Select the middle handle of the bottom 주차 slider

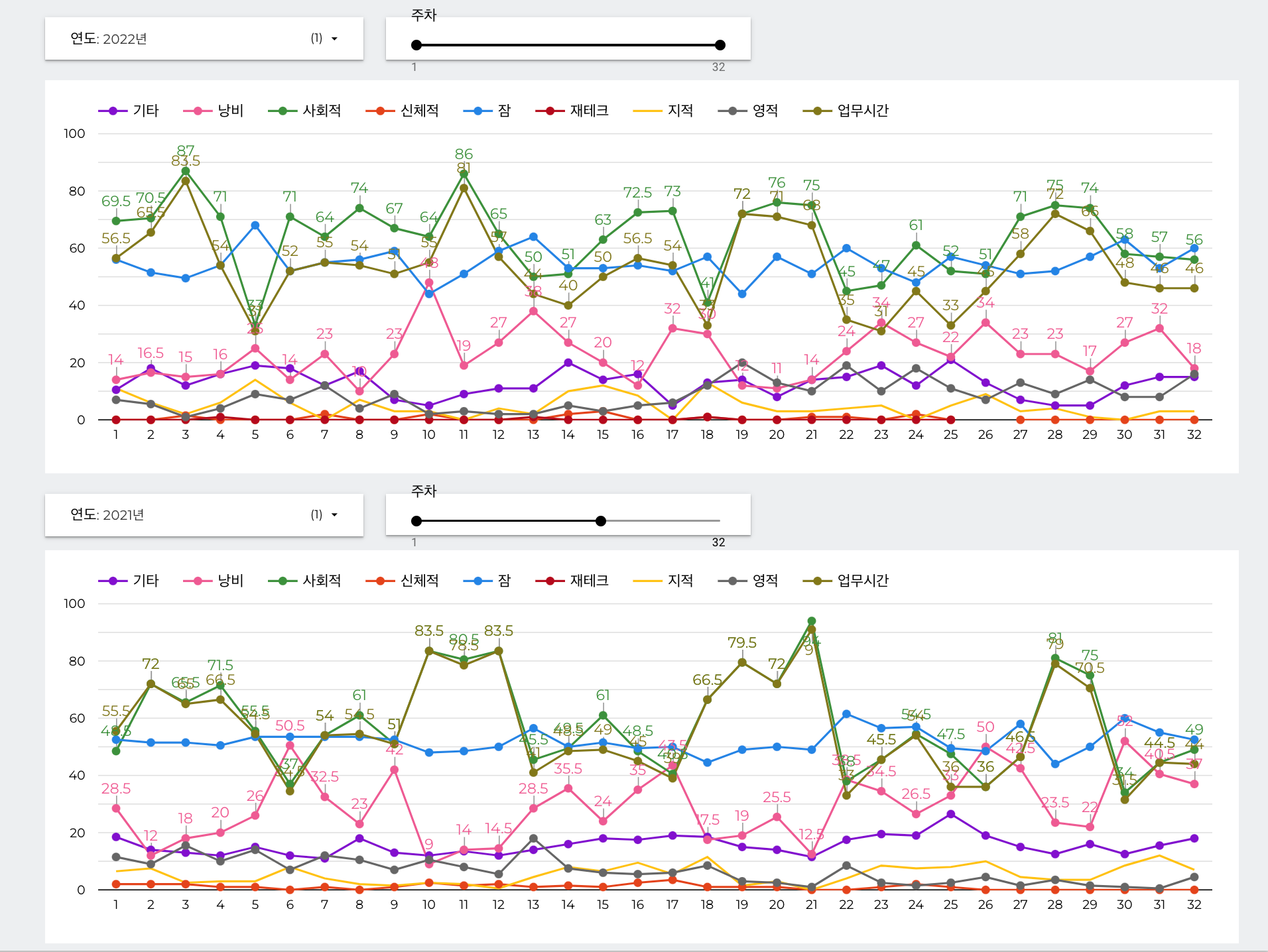(601, 521)
